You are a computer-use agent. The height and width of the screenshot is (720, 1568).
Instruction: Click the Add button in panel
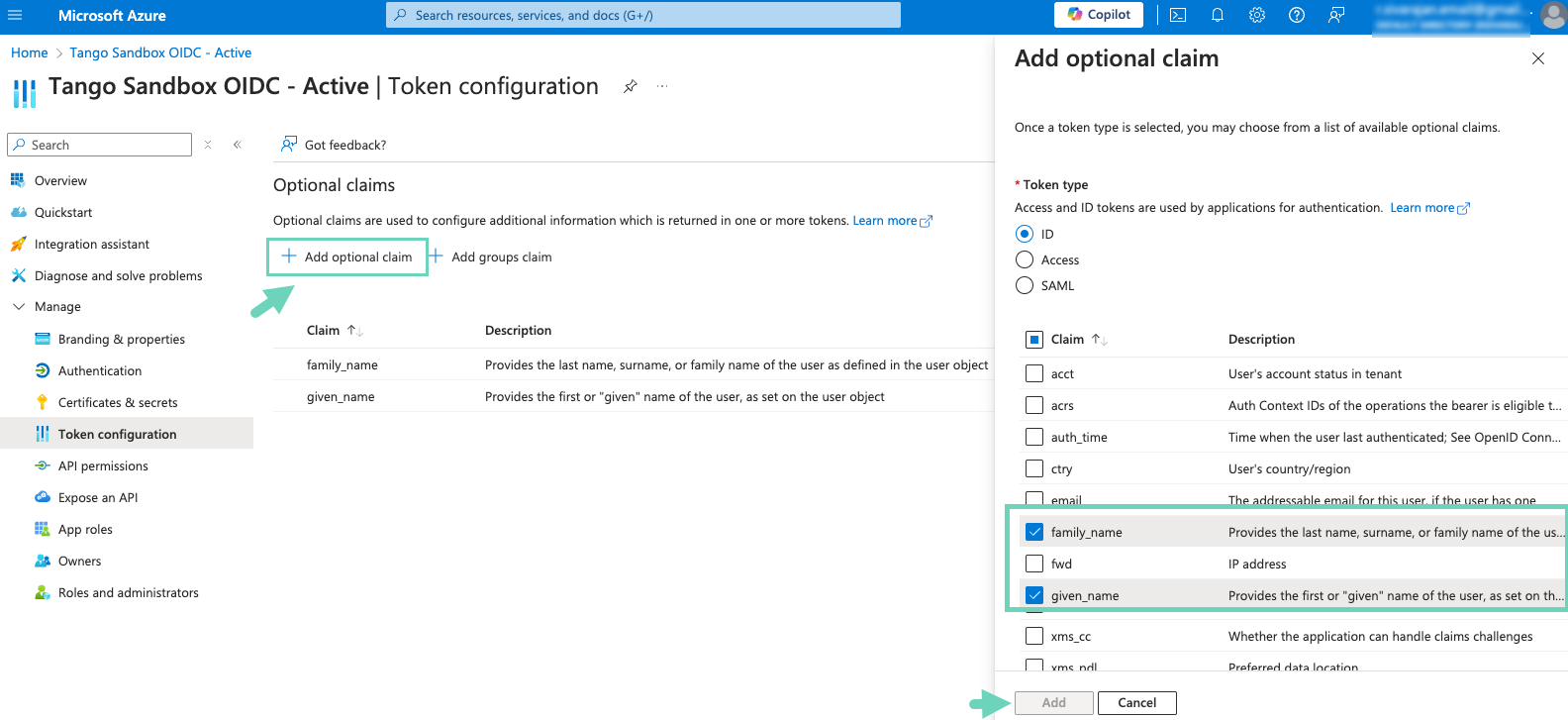pos(1054,703)
